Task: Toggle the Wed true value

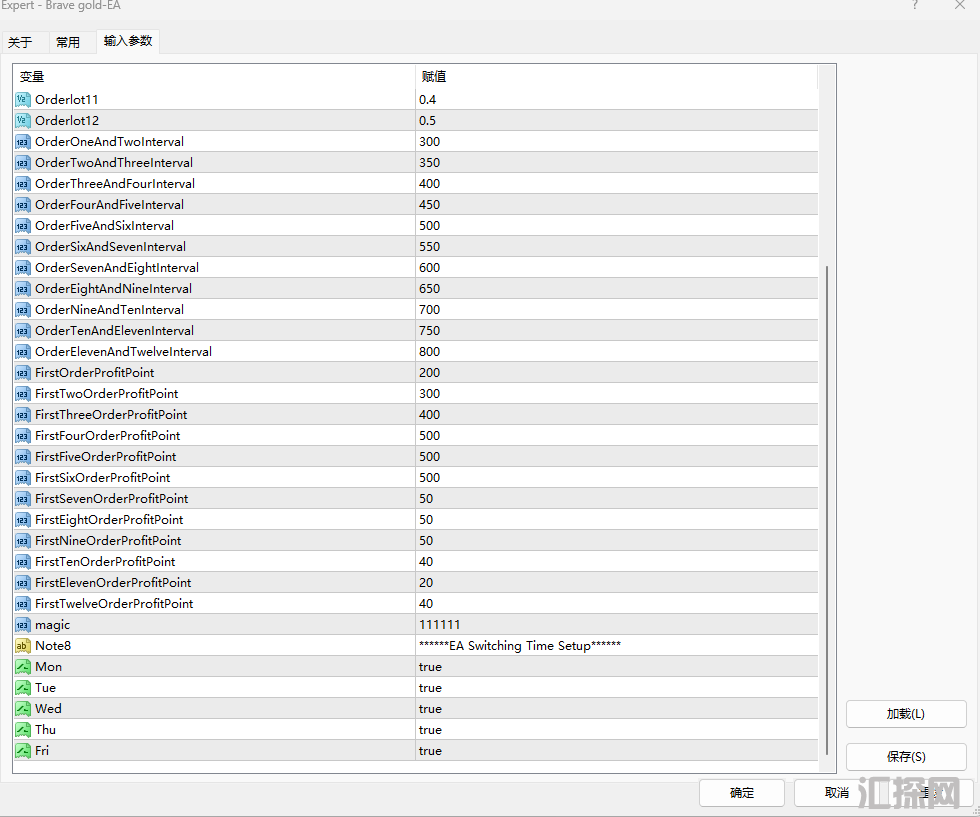Action: click(x=430, y=709)
